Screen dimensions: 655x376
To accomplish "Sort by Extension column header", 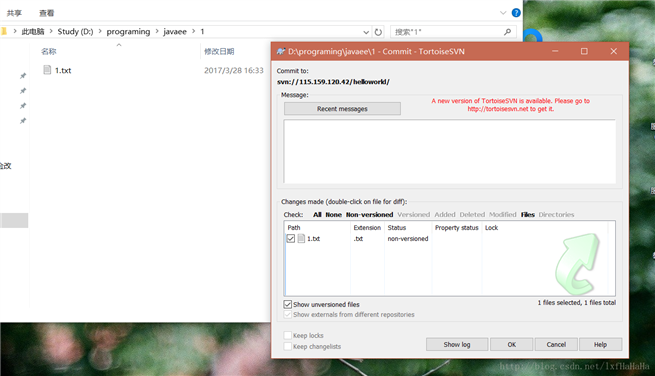I will [x=367, y=227].
